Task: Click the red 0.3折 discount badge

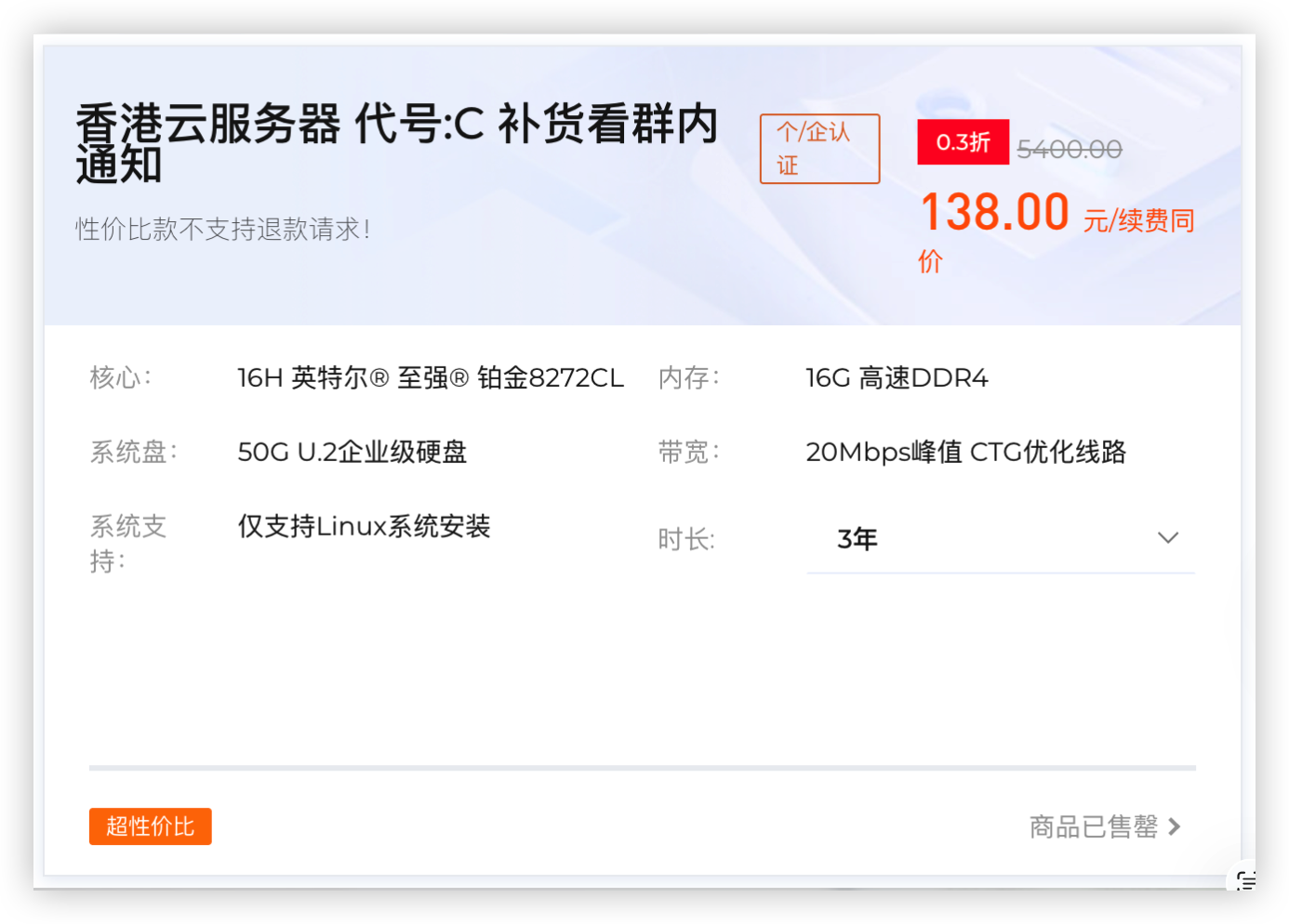Action: click(963, 142)
